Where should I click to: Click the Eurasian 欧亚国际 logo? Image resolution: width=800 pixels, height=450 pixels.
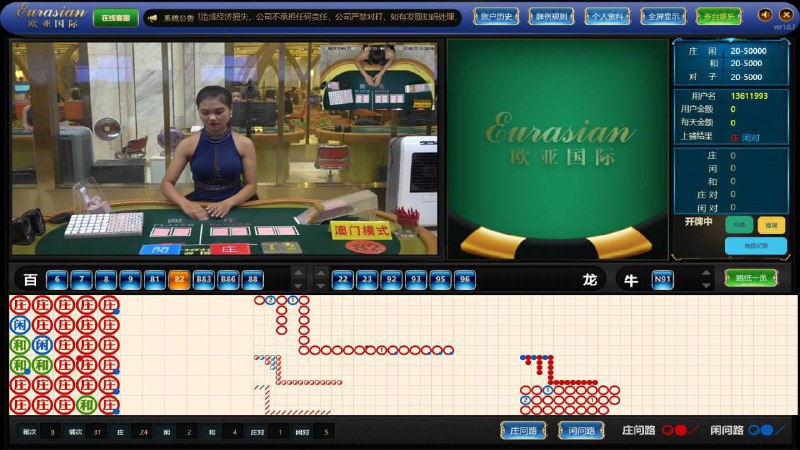pyautogui.click(x=50, y=16)
